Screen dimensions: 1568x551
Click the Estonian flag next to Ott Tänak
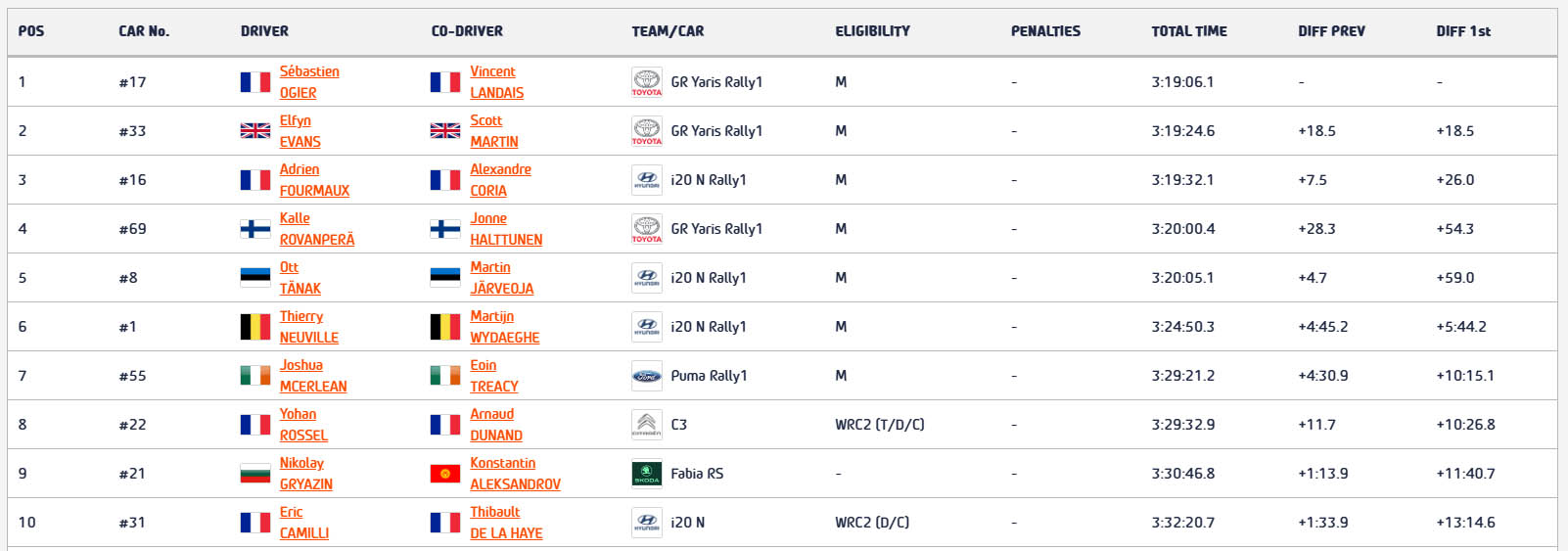coord(255,278)
